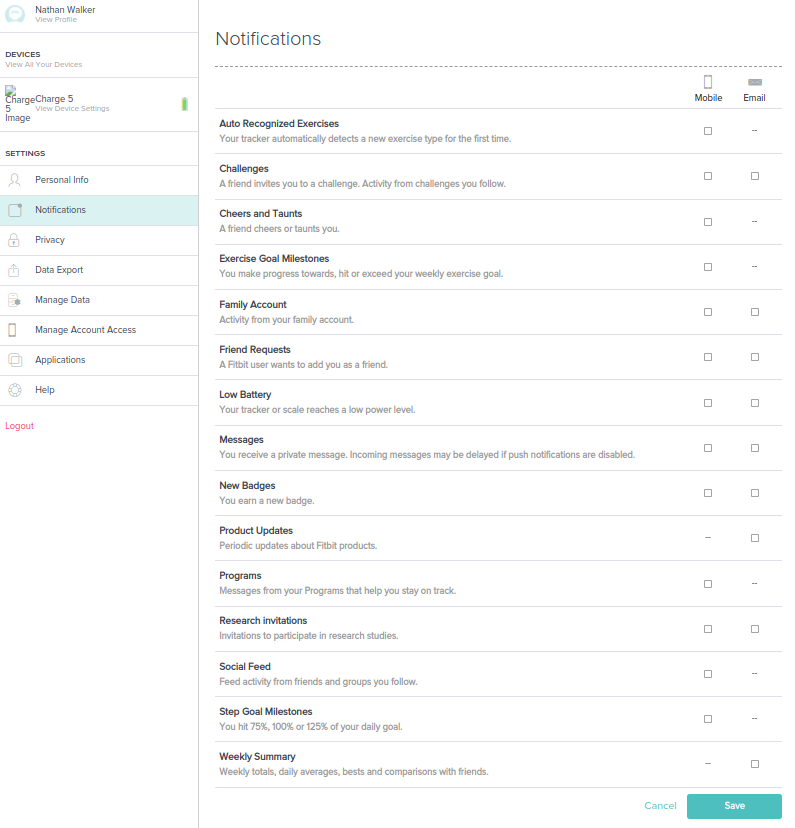Check Mobile for Programs notifications
Viewport: 795px width, 828px height.
coord(708,584)
